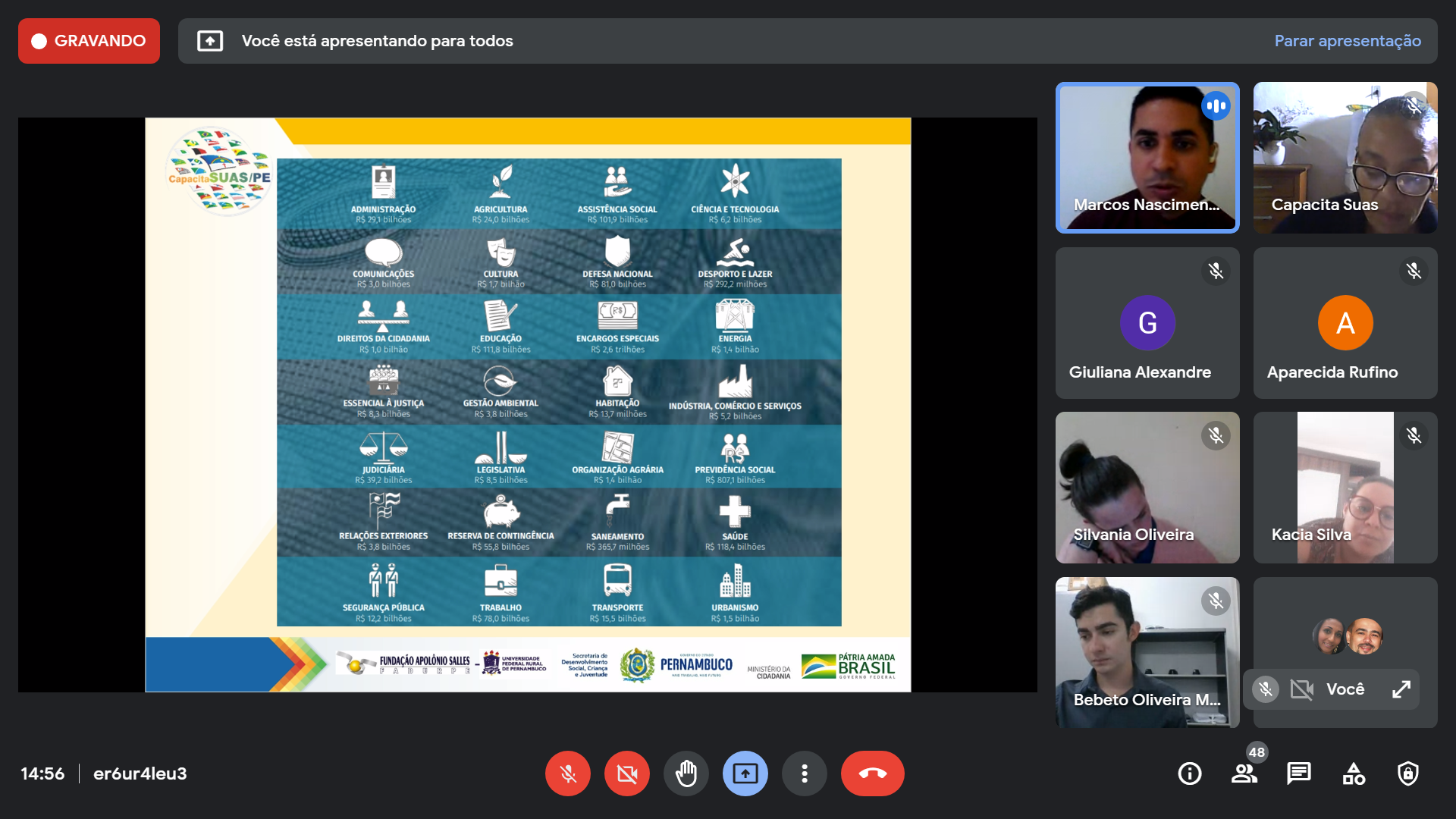The height and width of the screenshot is (819, 1456).
Task: Open meeting details info icon
Action: [x=1189, y=773]
